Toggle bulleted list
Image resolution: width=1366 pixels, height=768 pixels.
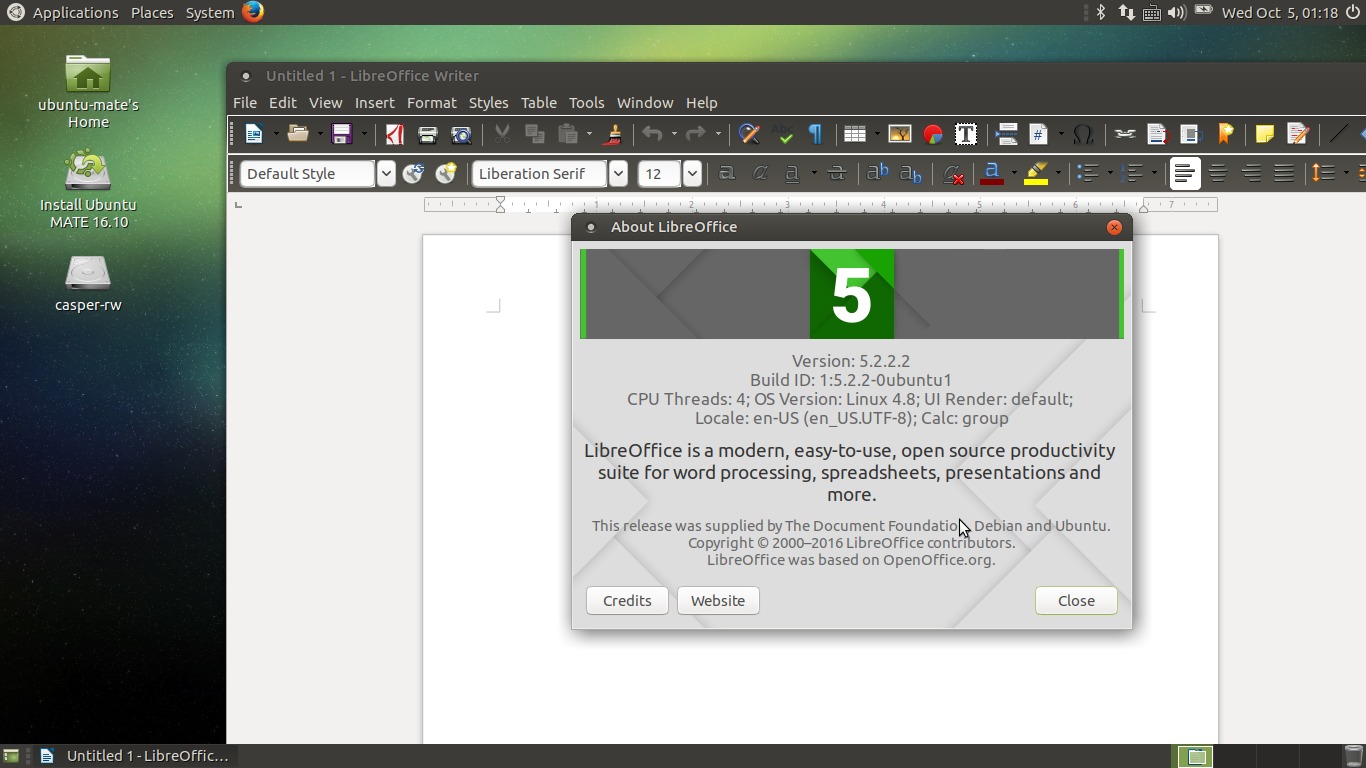point(1089,173)
